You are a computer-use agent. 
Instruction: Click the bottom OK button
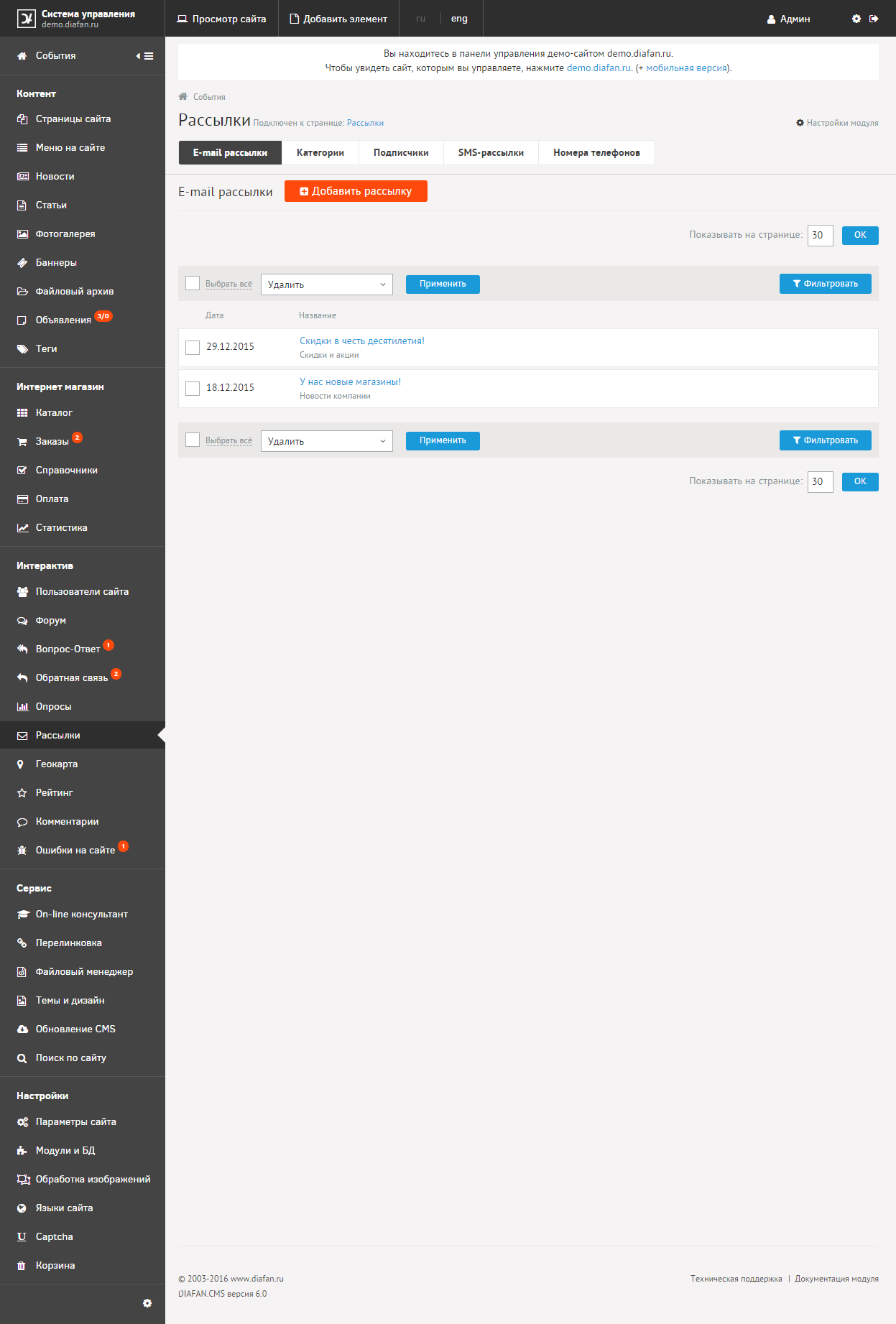pos(860,482)
